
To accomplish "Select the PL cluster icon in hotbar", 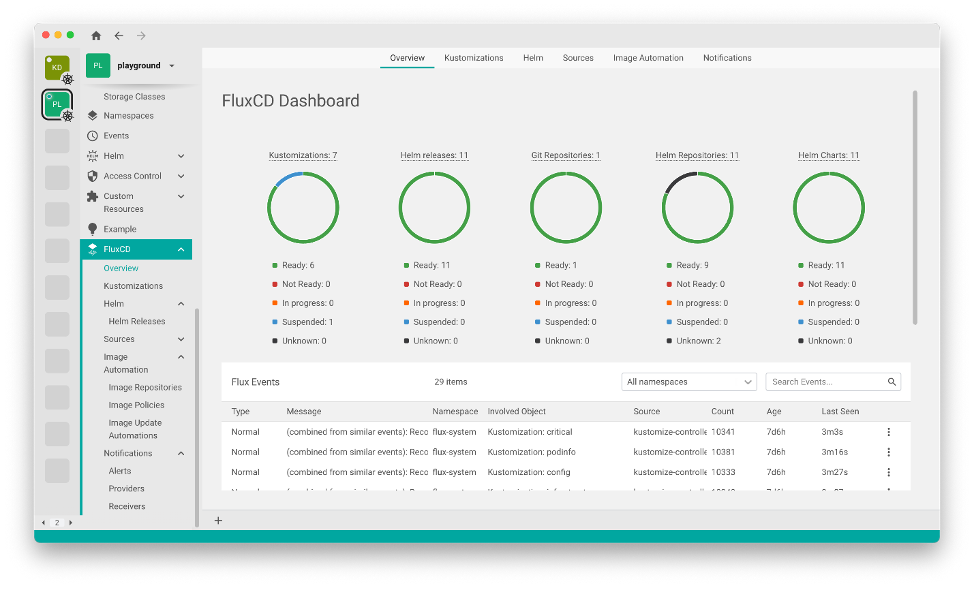I will click(58, 104).
